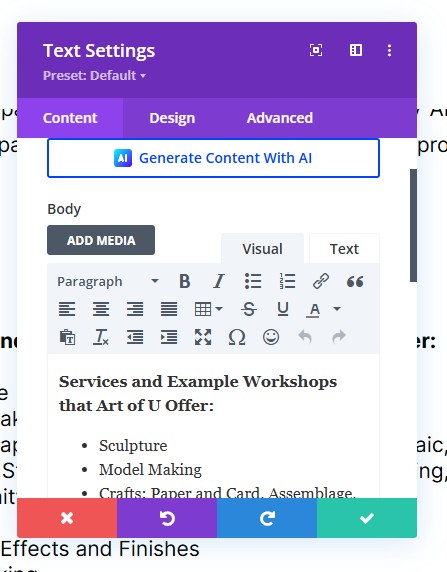Expand the Preset: Default dropdown
This screenshot has width=447, height=572.
pos(95,76)
